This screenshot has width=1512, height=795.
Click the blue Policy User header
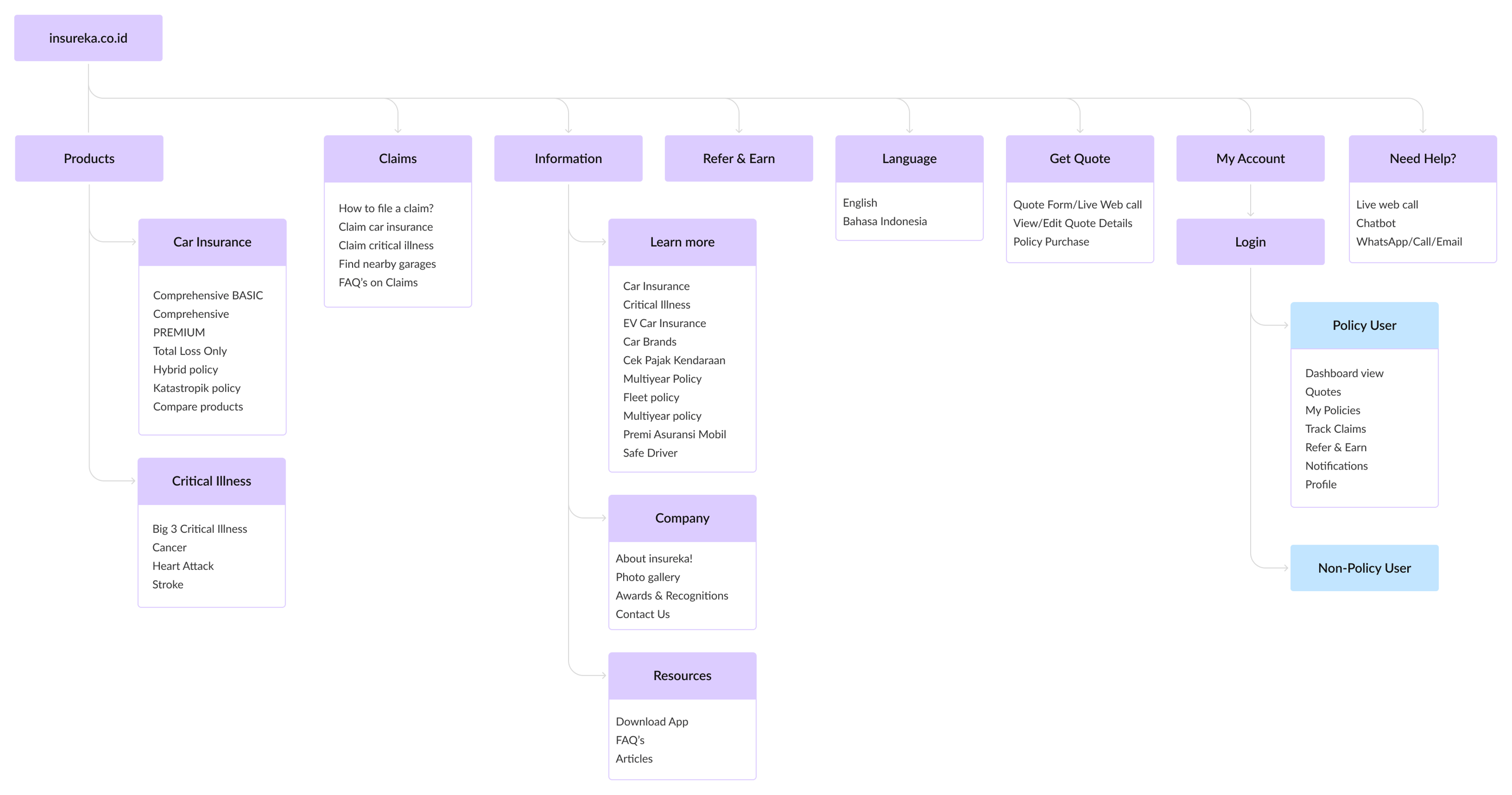1364,325
